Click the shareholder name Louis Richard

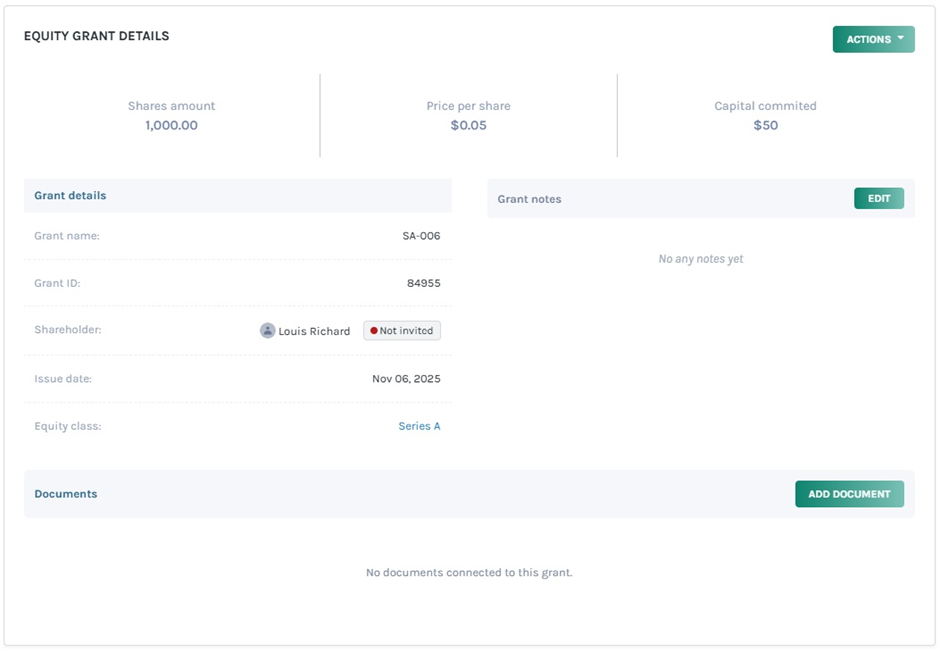[x=314, y=331]
